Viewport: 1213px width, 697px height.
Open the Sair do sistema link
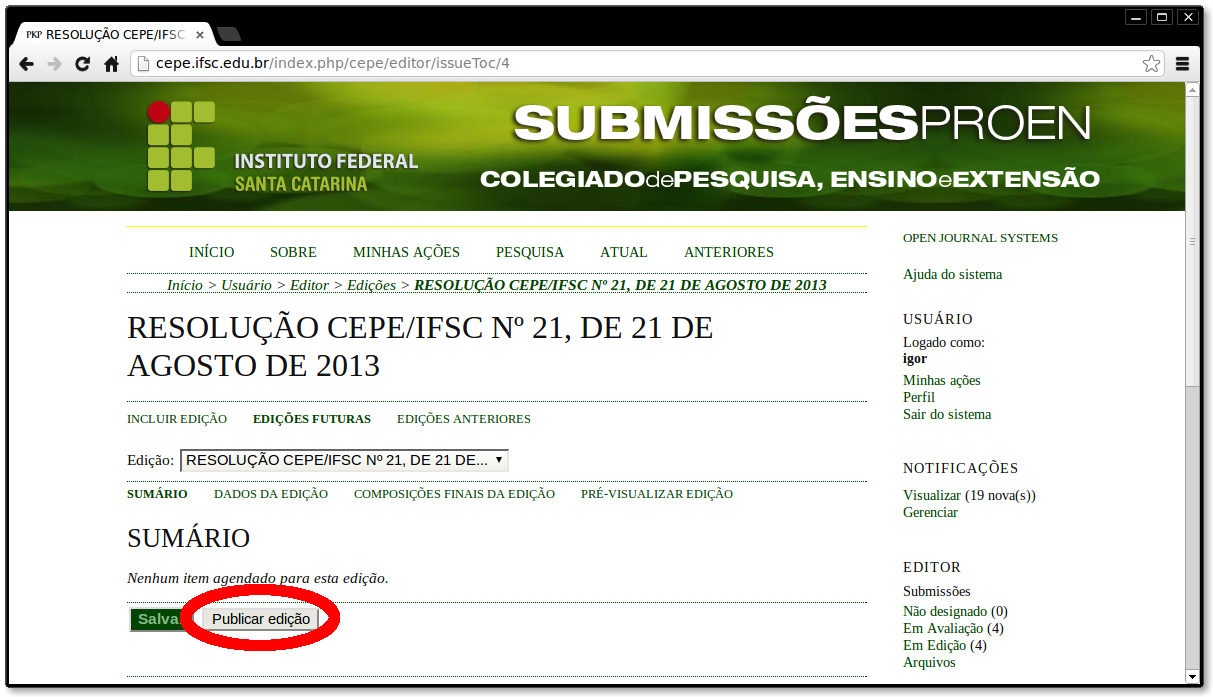pos(945,413)
